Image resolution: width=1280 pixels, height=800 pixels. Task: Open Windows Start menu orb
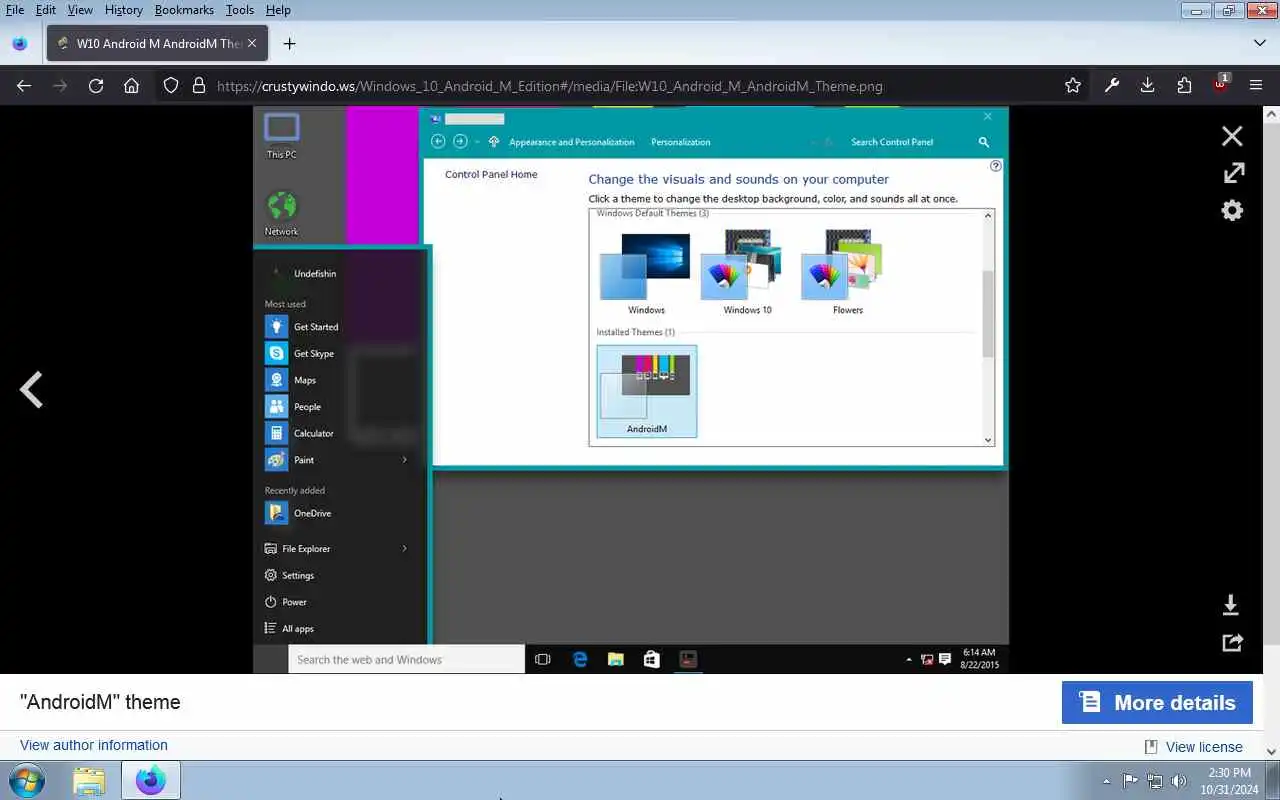pyautogui.click(x=27, y=780)
